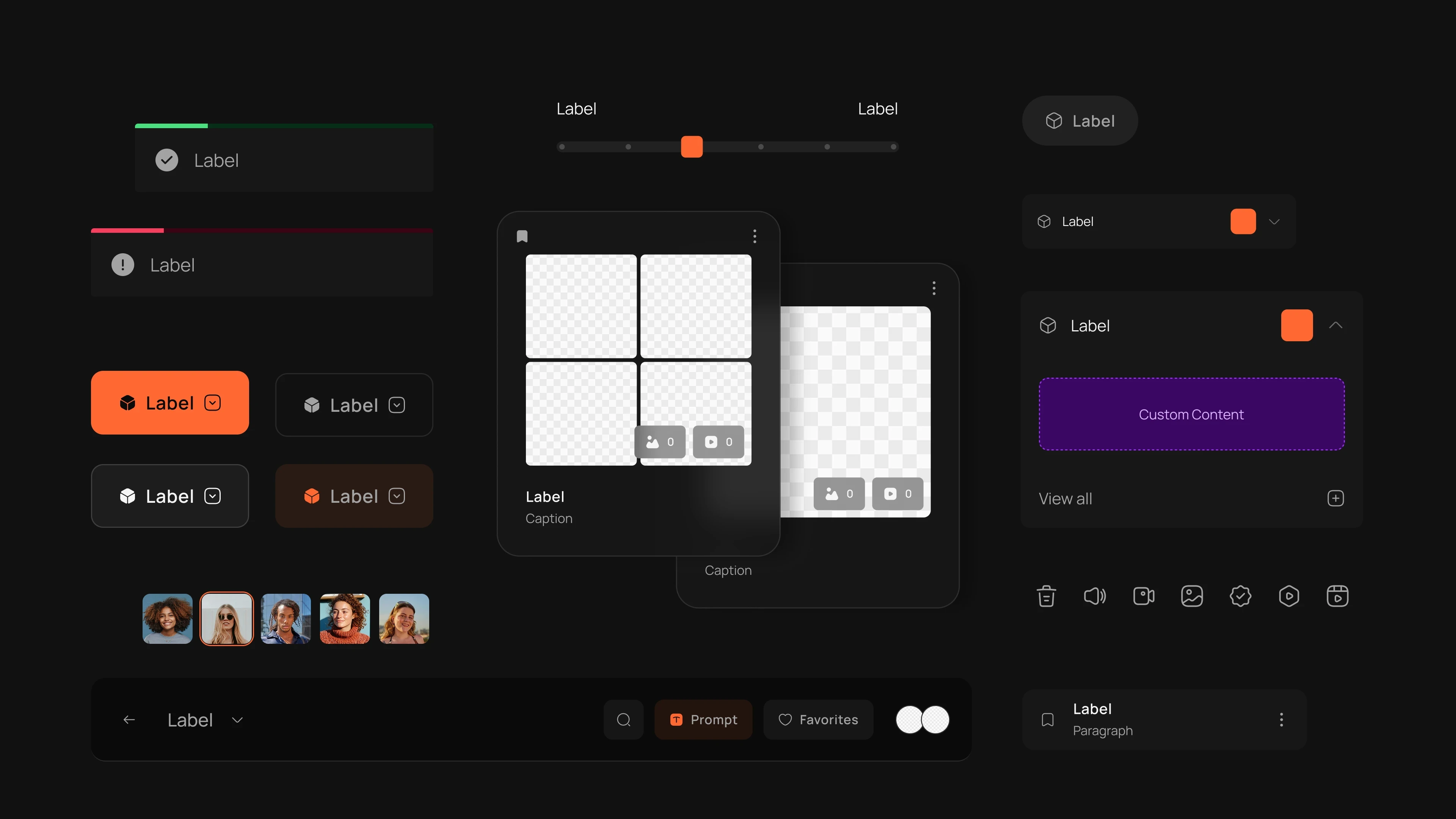The height and width of the screenshot is (819, 1456).
Task: Click the search magnifier button
Action: click(623, 720)
